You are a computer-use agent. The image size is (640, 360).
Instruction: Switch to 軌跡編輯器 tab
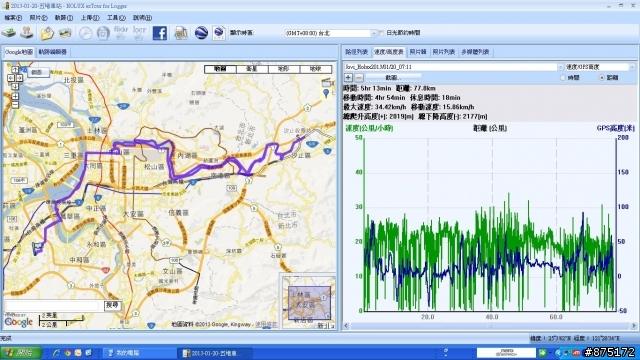pyautogui.click(x=53, y=52)
